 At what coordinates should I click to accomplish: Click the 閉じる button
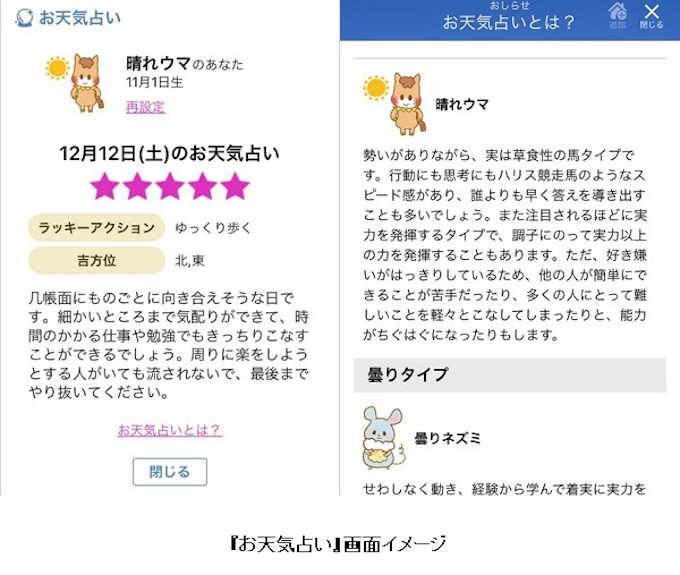pos(170,472)
